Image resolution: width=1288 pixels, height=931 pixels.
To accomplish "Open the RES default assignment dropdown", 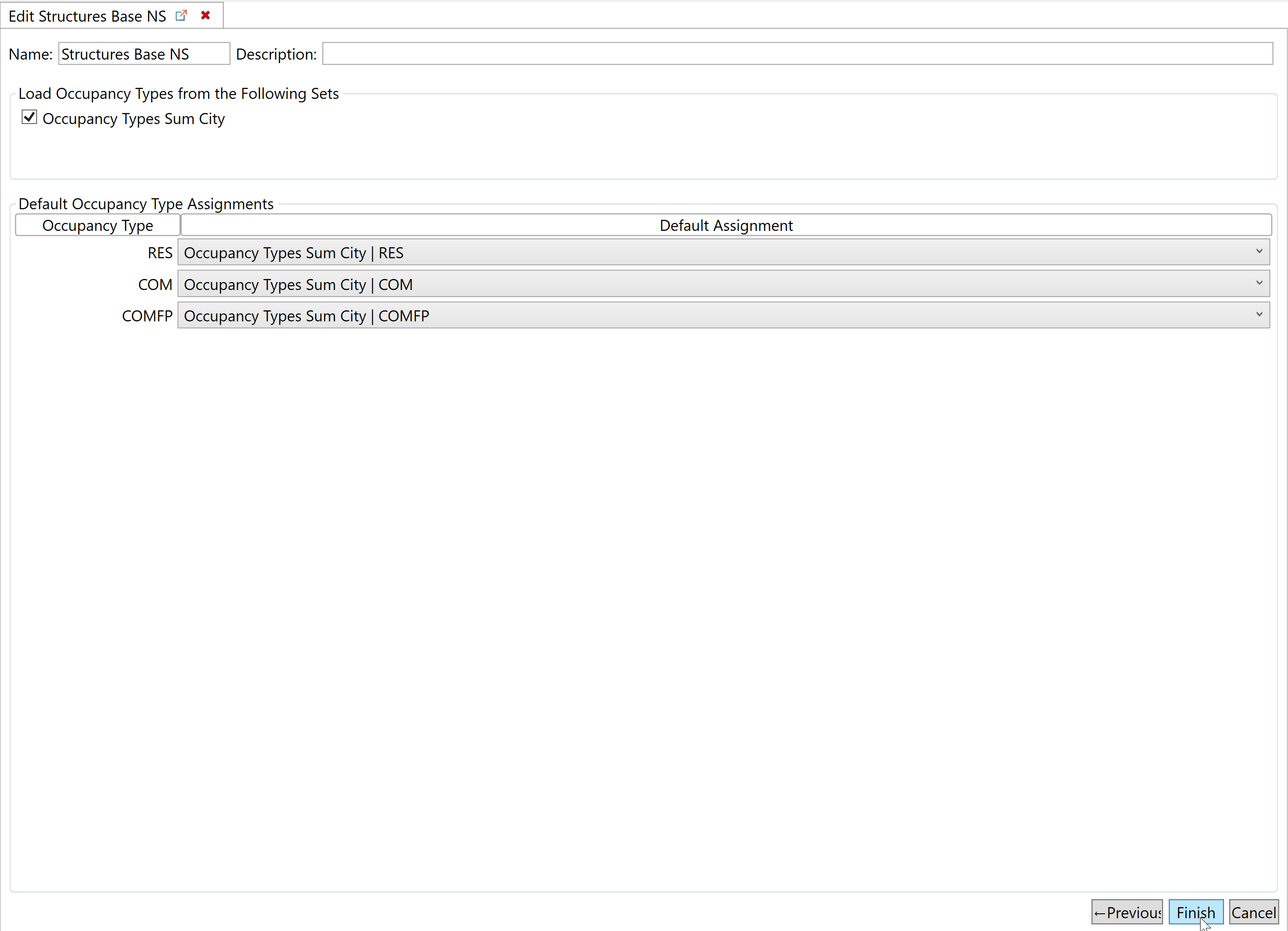I will (724, 252).
